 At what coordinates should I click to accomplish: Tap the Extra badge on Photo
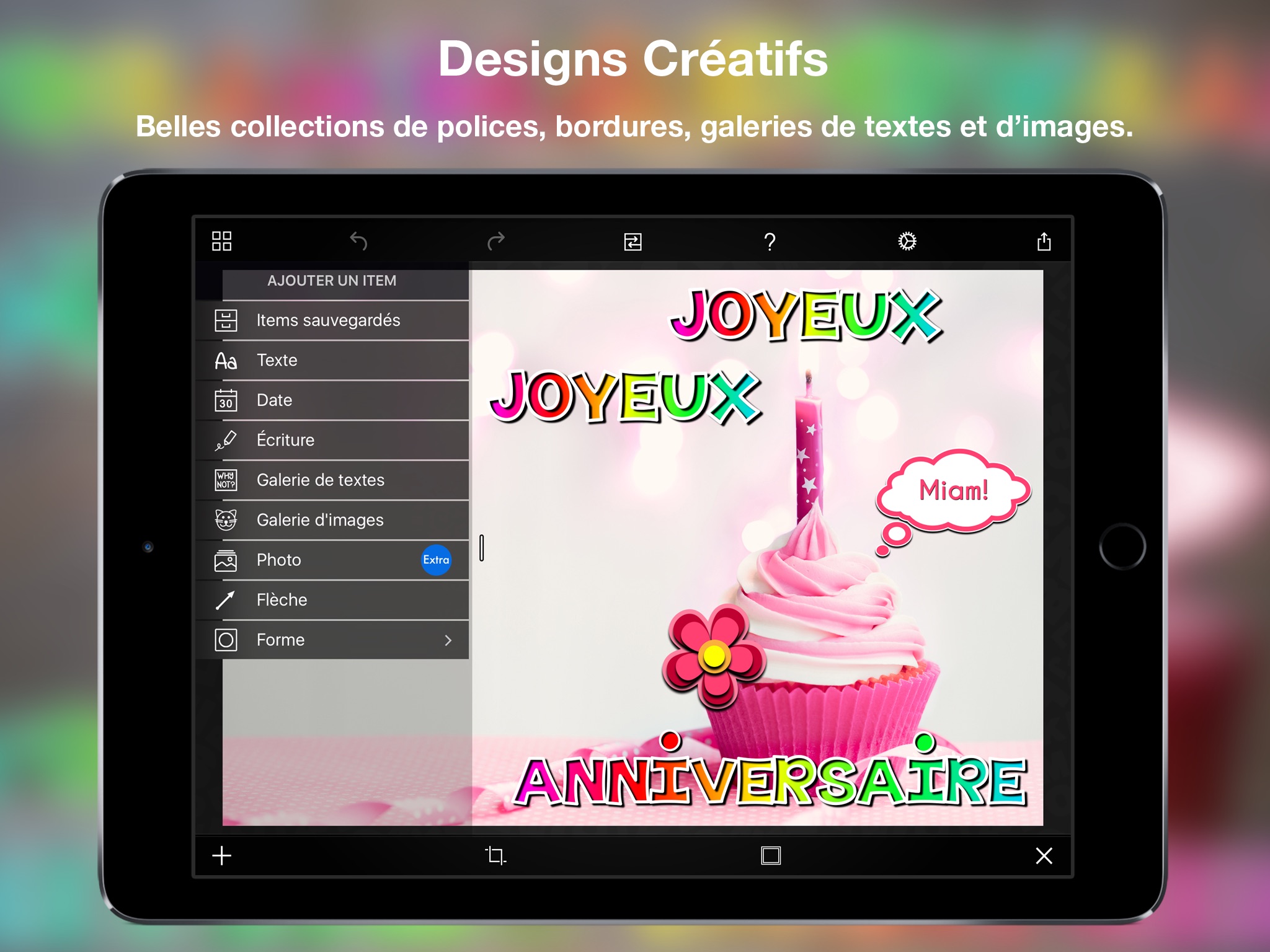coord(436,560)
